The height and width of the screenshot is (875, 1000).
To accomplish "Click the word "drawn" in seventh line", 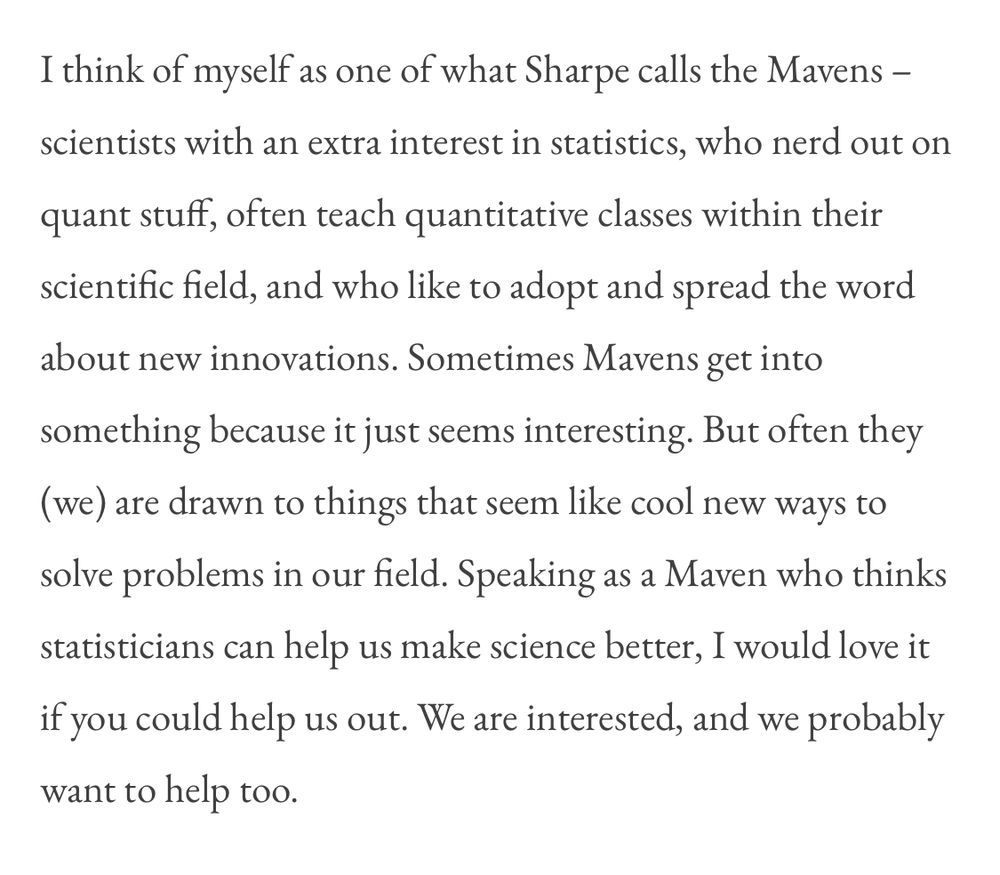I will point(216,502).
